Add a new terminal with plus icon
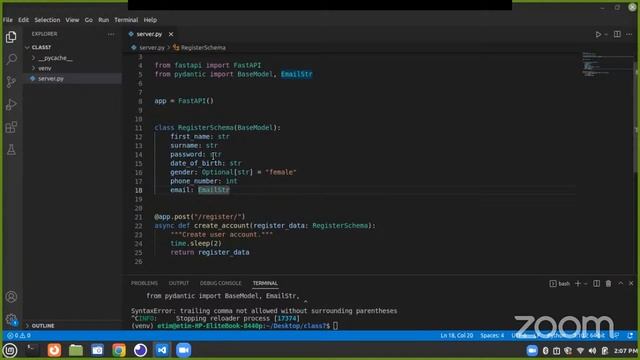The height and width of the screenshot is (360, 640). tap(578, 283)
